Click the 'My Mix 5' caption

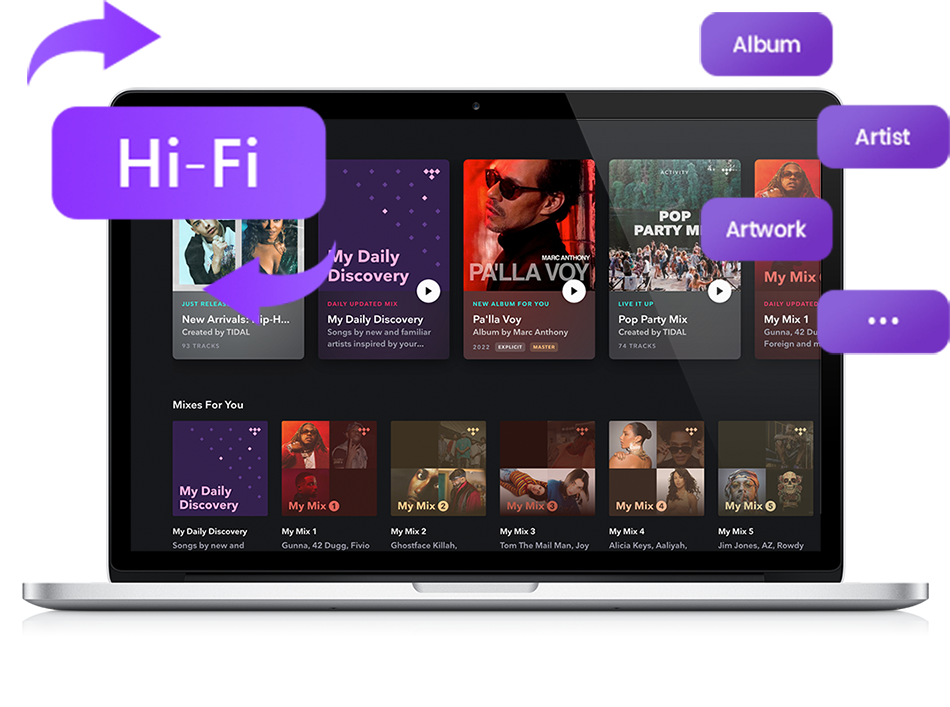click(x=736, y=531)
